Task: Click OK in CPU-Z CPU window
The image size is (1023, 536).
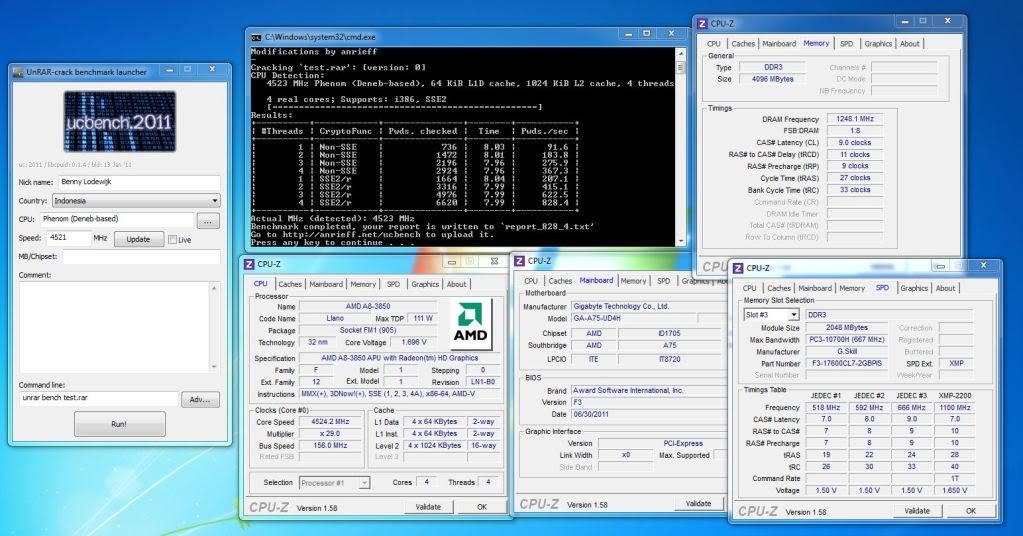Action: click(x=481, y=507)
